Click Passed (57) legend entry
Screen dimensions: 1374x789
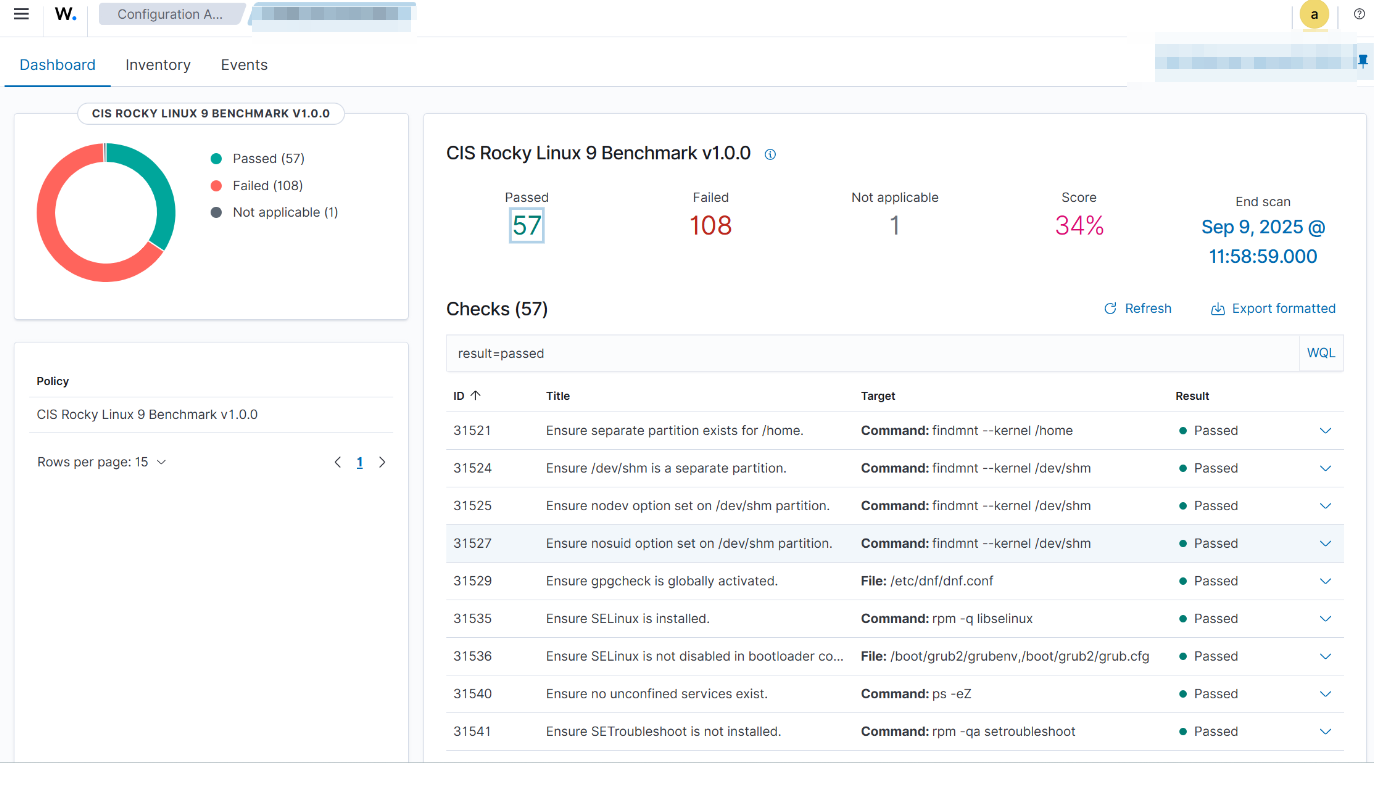point(258,158)
